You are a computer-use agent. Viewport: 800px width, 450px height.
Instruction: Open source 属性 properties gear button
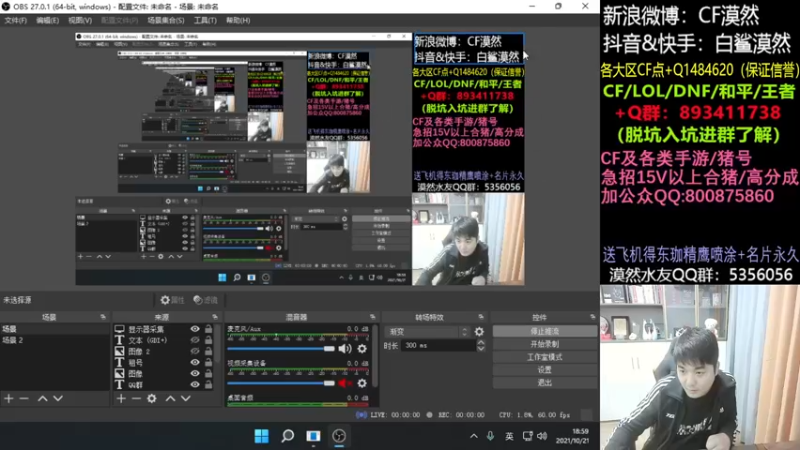(x=172, y=300)
